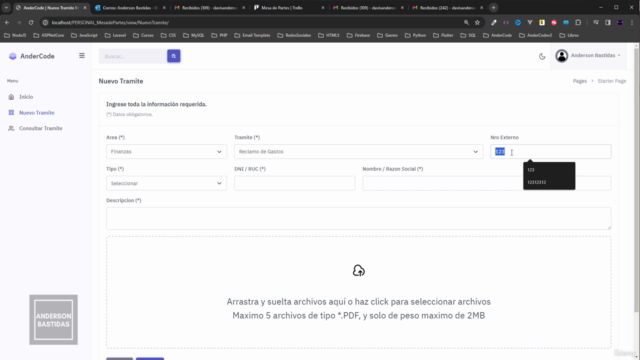Open the browser side panel icon
This screenshot has width=640, height=360.
pyautogui.click(x=608, y=22)
